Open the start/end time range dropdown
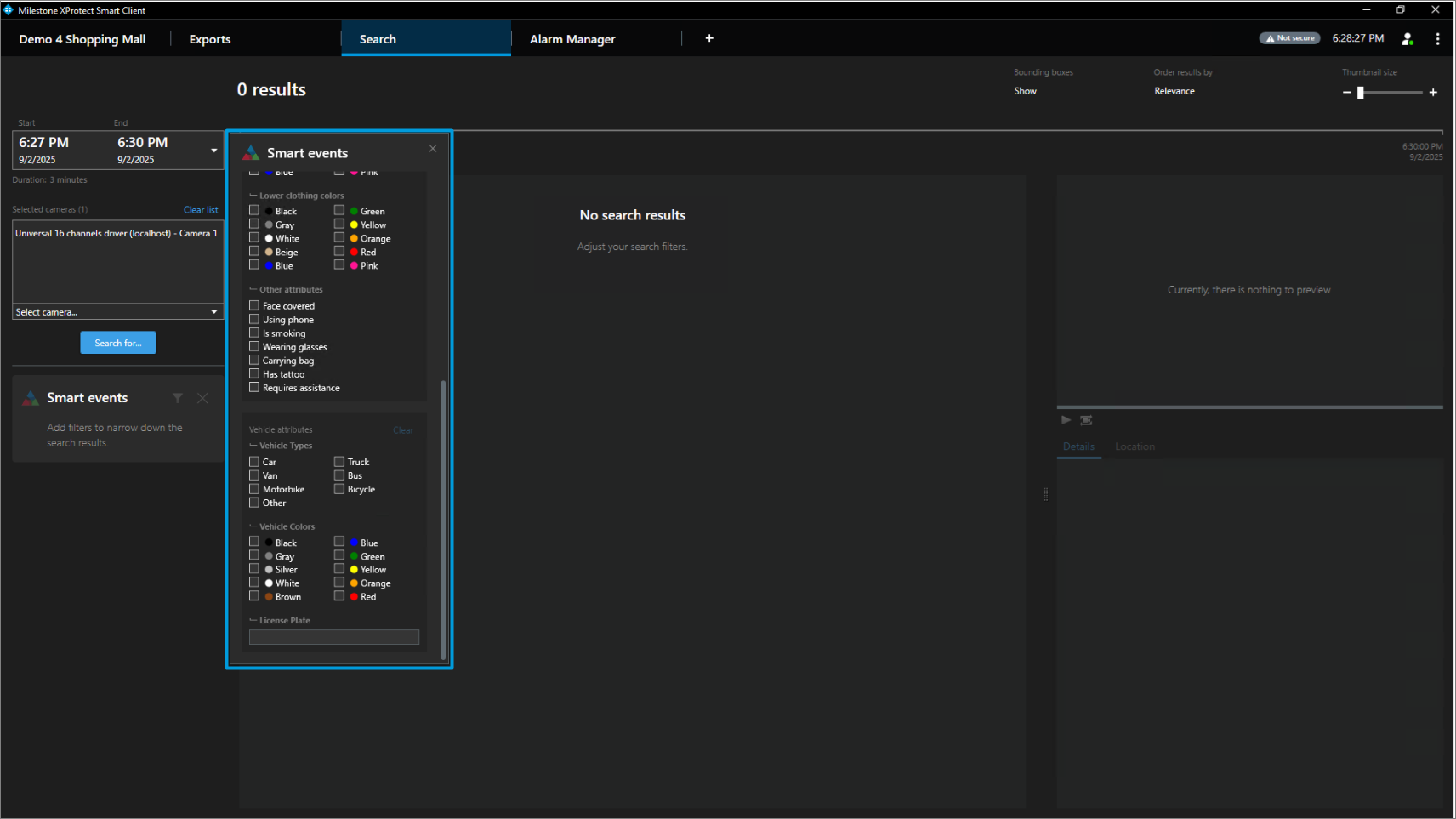The height and width of the screenshot is (819, 1456). pyautogui.click(x=213, y=151)
